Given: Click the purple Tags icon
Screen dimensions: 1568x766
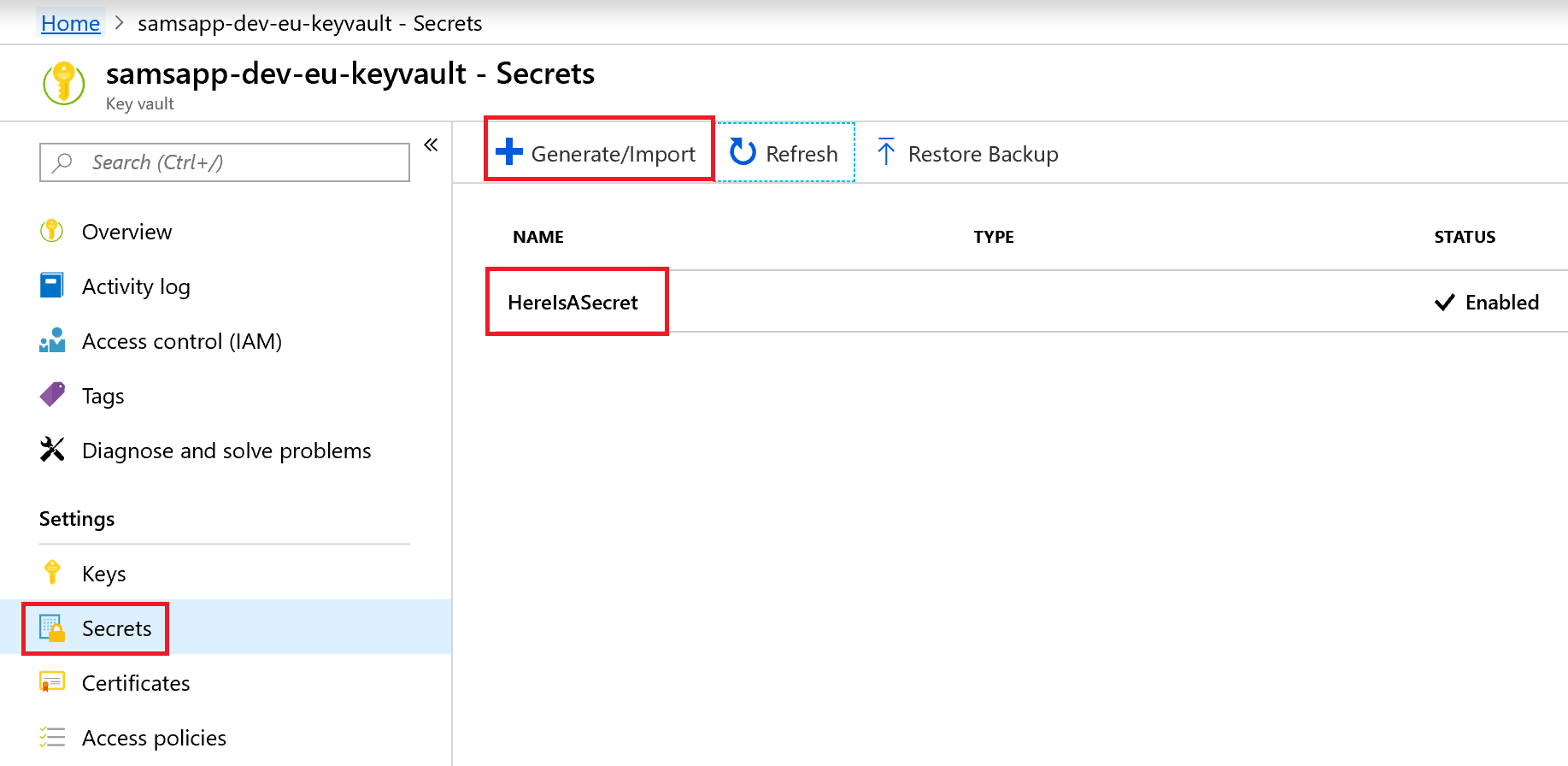Looking at the screenshot, I should [x=52, y=395].
